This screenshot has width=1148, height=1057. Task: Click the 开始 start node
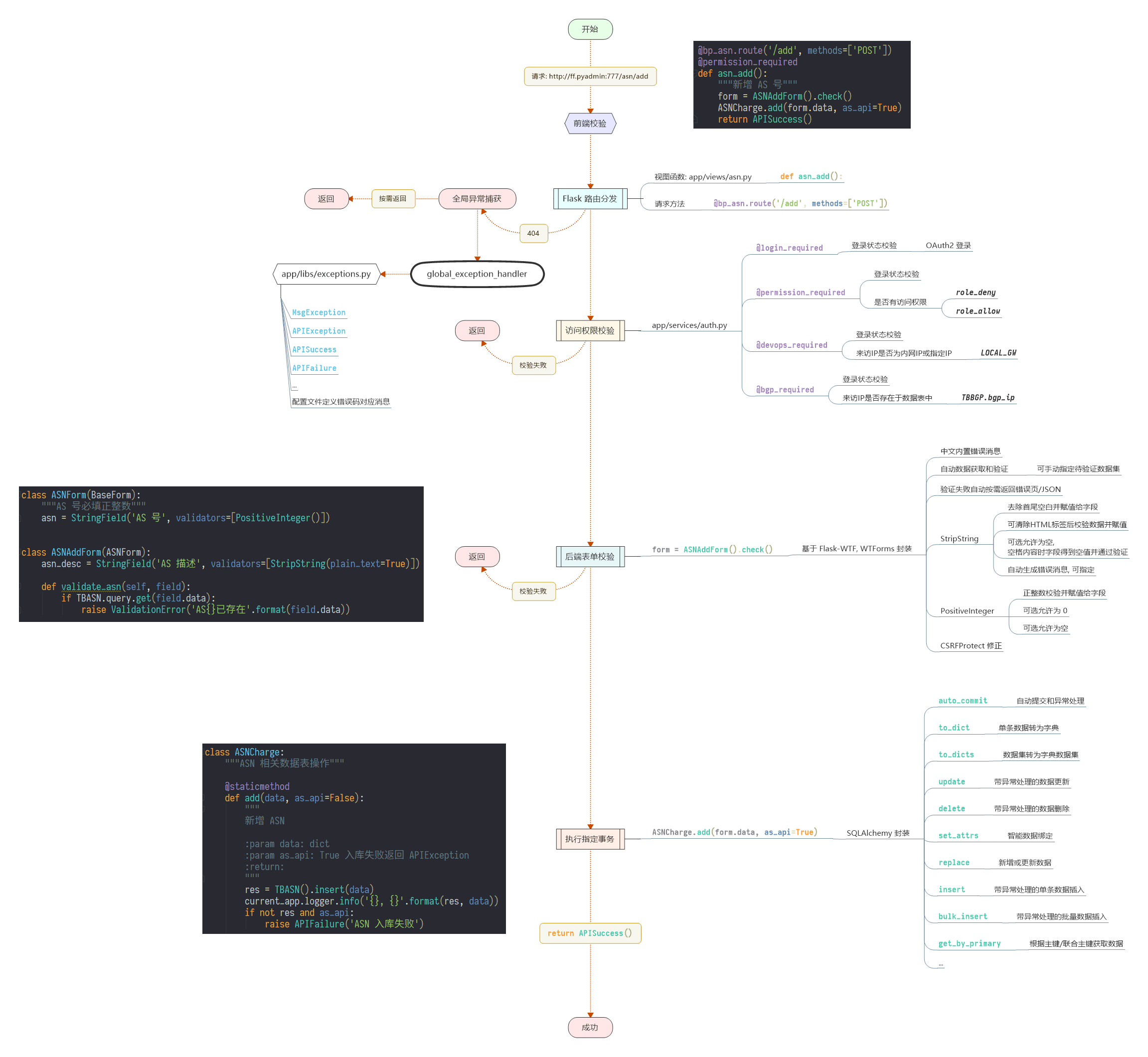coord(590,29)
